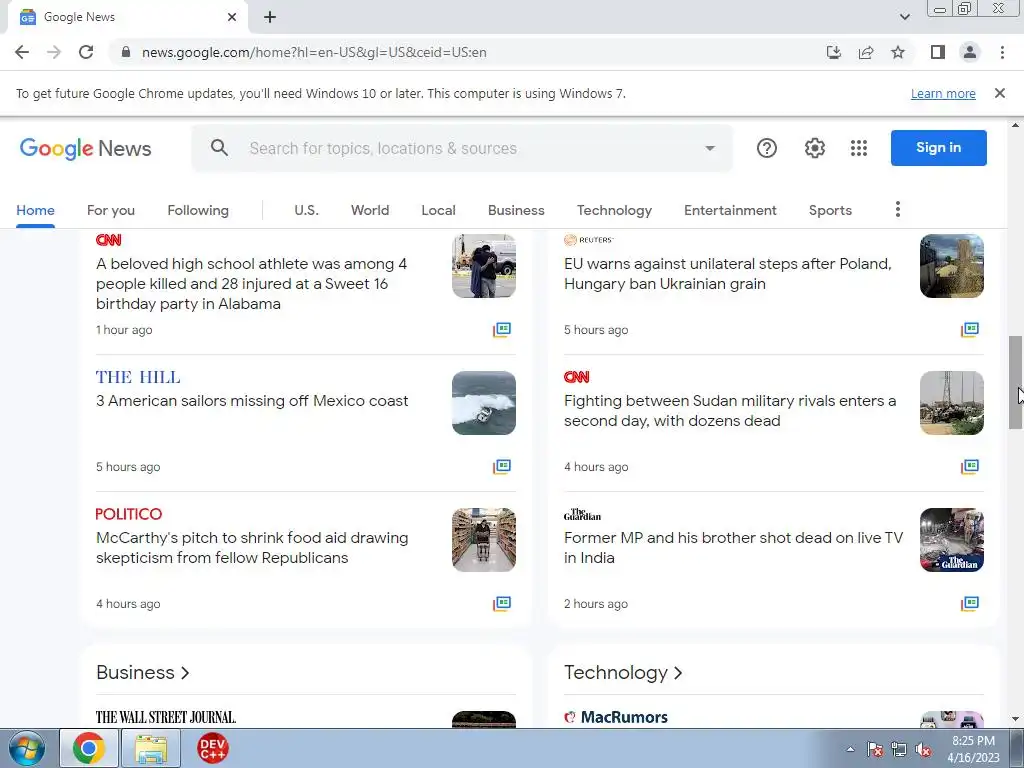Click the page vertical scrollbar thumb
1024x768 pixels.
pos(1015,383)
